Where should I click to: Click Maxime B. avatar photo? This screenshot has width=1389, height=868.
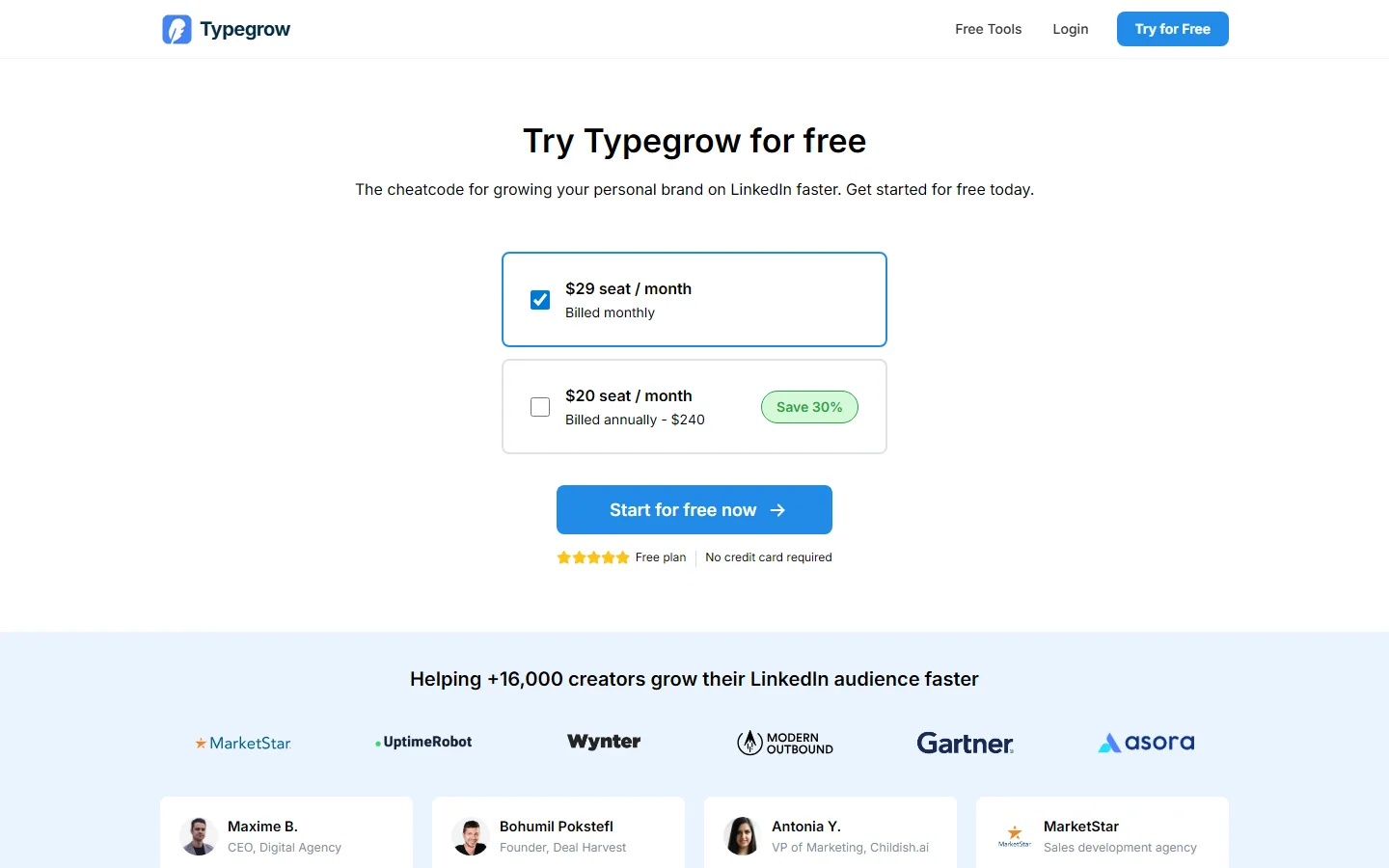(199, 836)
